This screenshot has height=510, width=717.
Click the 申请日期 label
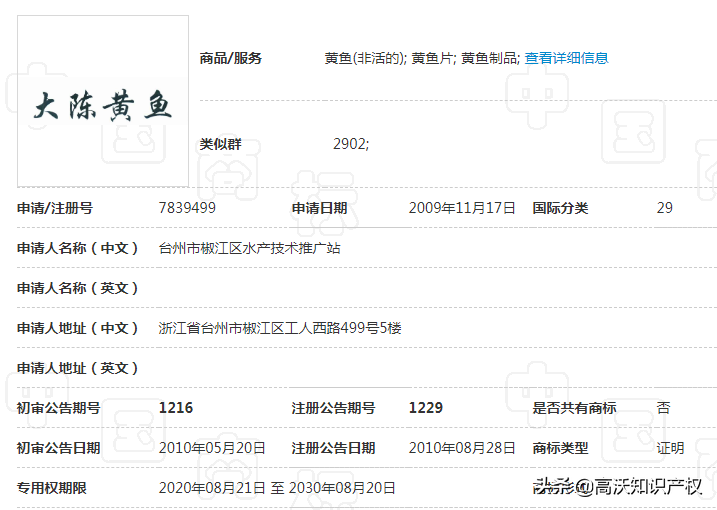coord(319,208)
